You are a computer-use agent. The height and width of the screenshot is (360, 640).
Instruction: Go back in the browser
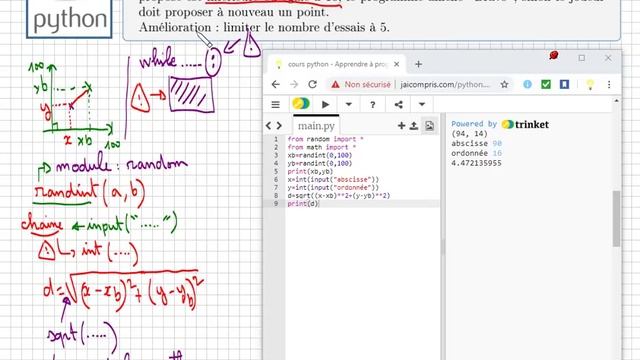(x=276, y=84)
